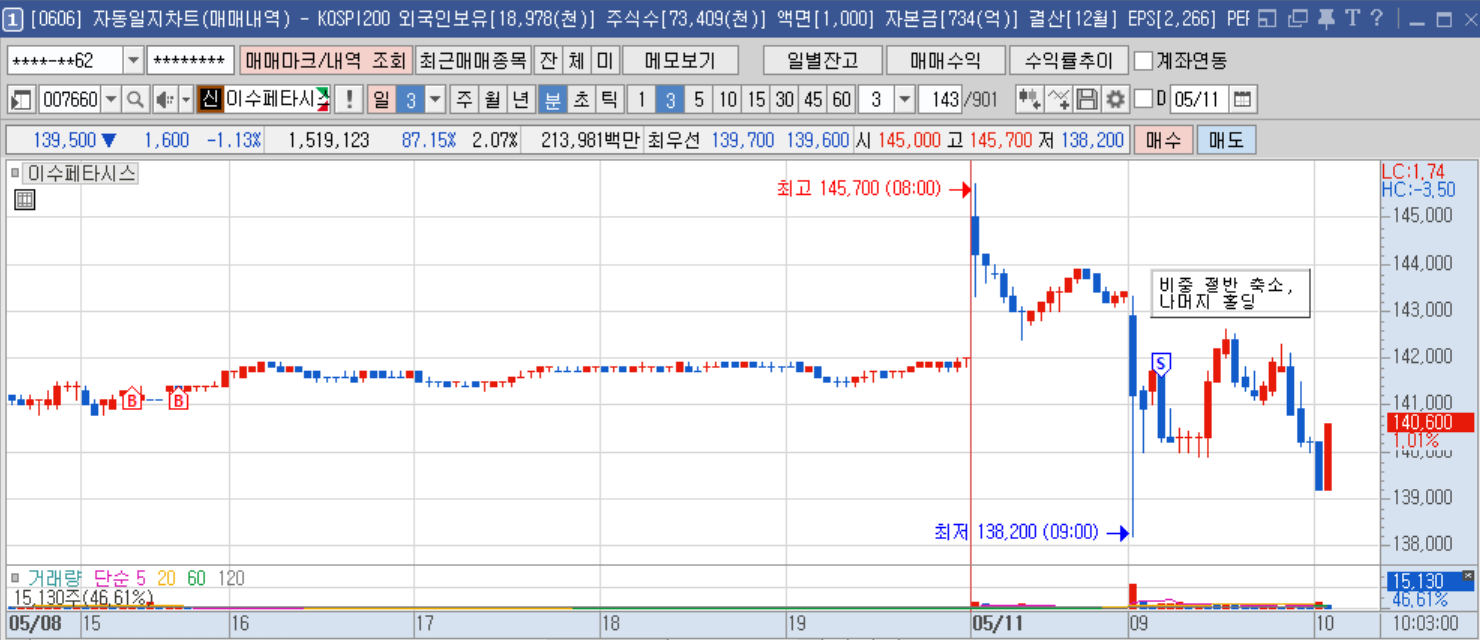
Task: Click the exclamation mark info icon
Action: coord(349,99)
